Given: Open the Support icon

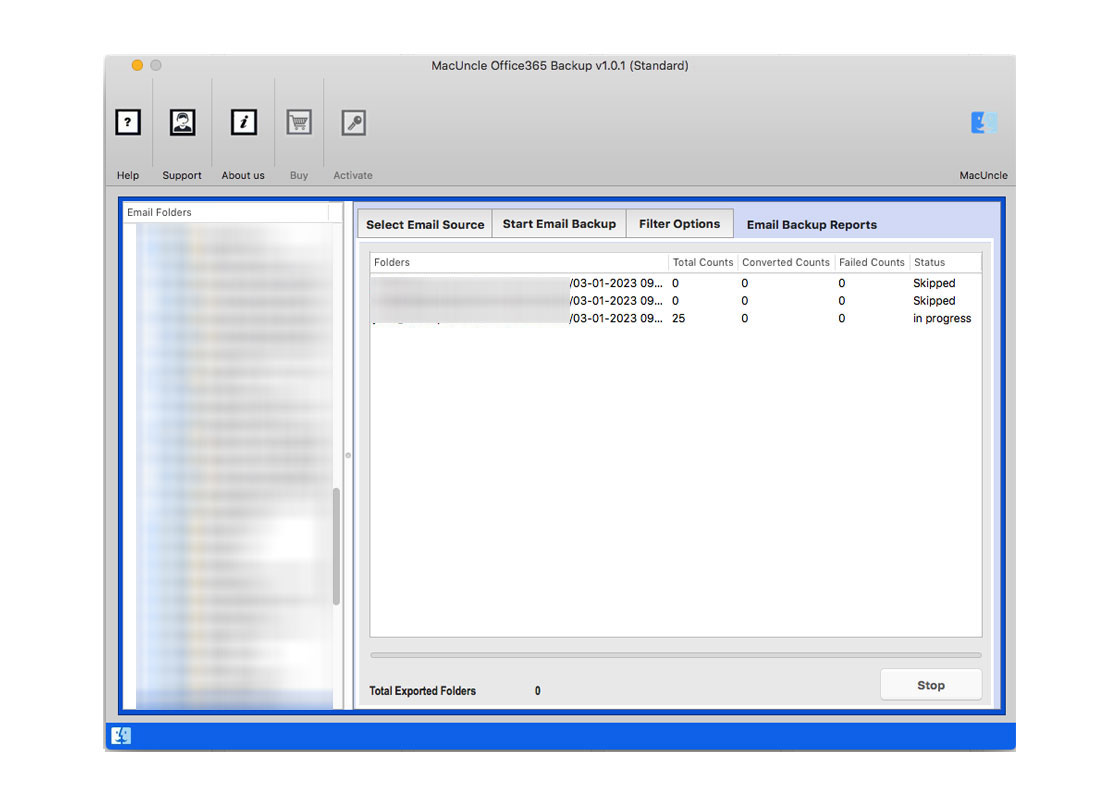Looking at the screenshot, I should (x=182, y=122).
